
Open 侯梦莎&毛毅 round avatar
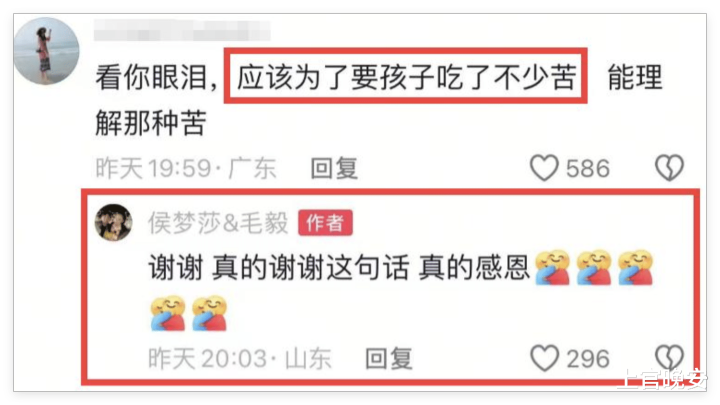tap(113, 223)
